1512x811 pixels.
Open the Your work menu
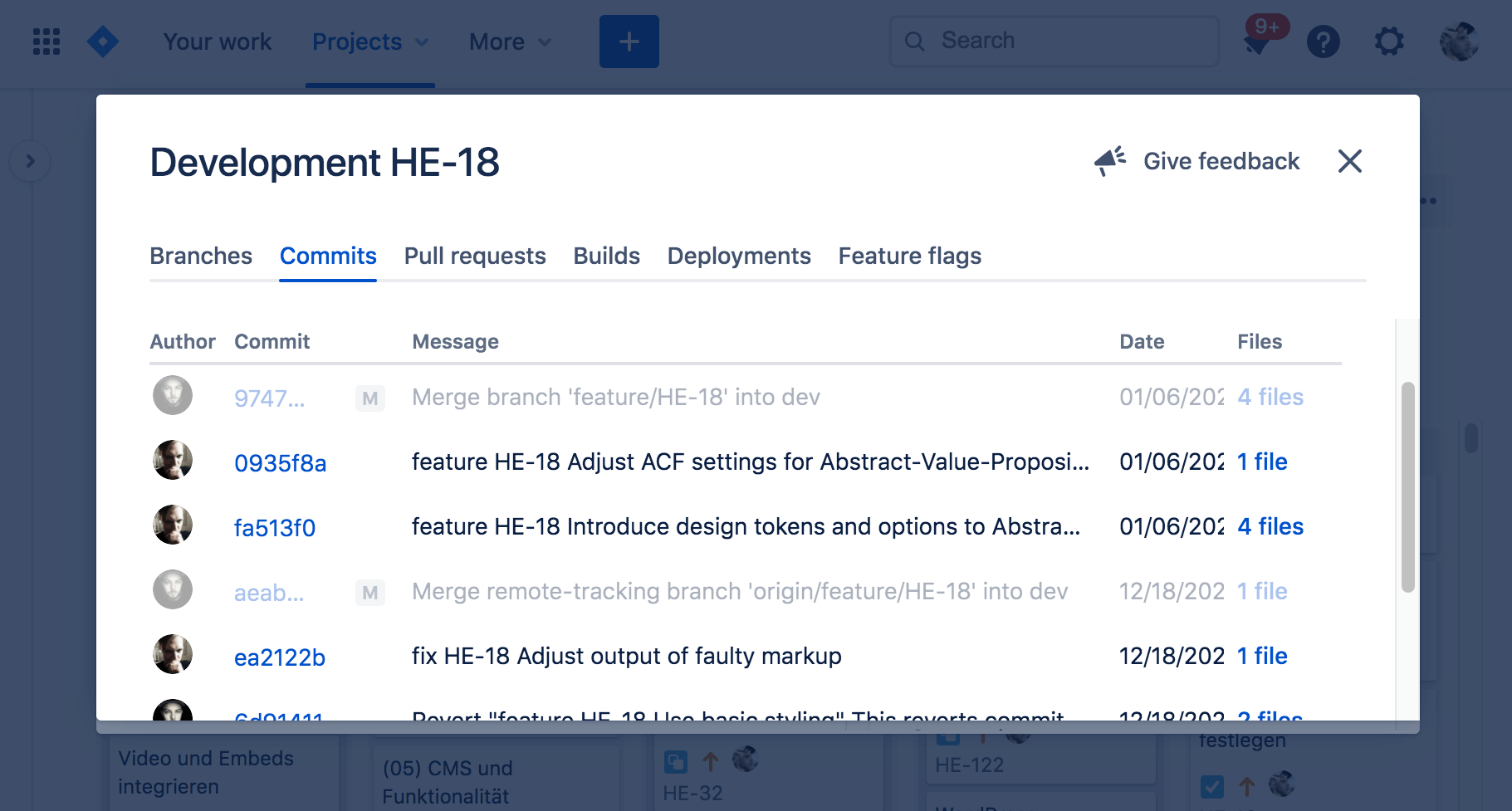pos(218,42)
